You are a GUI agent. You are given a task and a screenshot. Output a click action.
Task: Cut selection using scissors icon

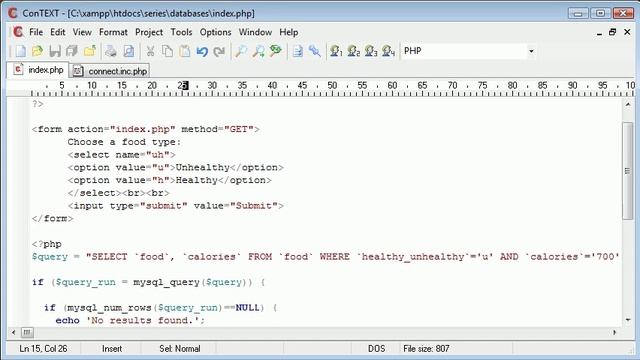[150, 51]
